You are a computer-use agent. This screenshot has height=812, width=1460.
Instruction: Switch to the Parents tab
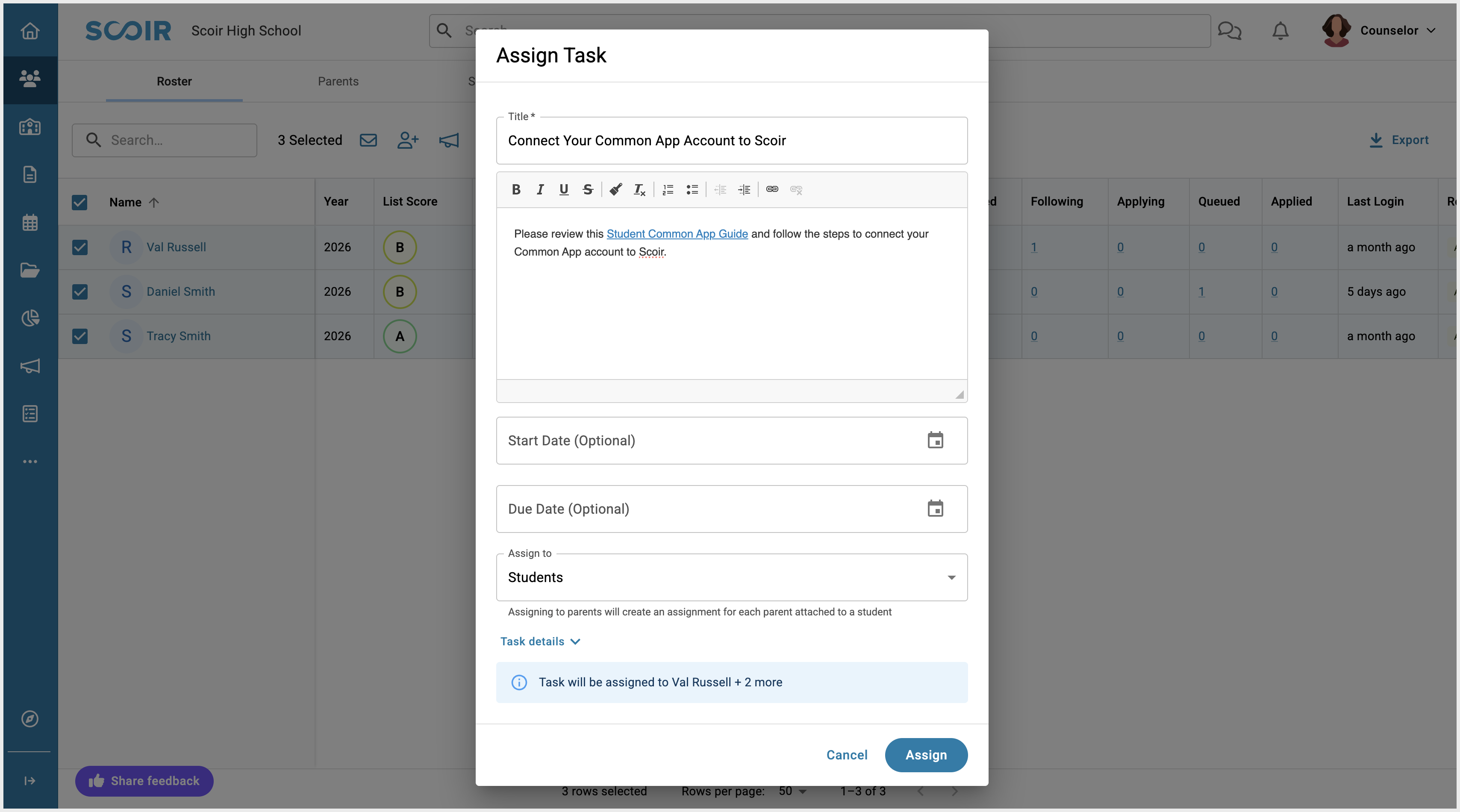[339, 81]
